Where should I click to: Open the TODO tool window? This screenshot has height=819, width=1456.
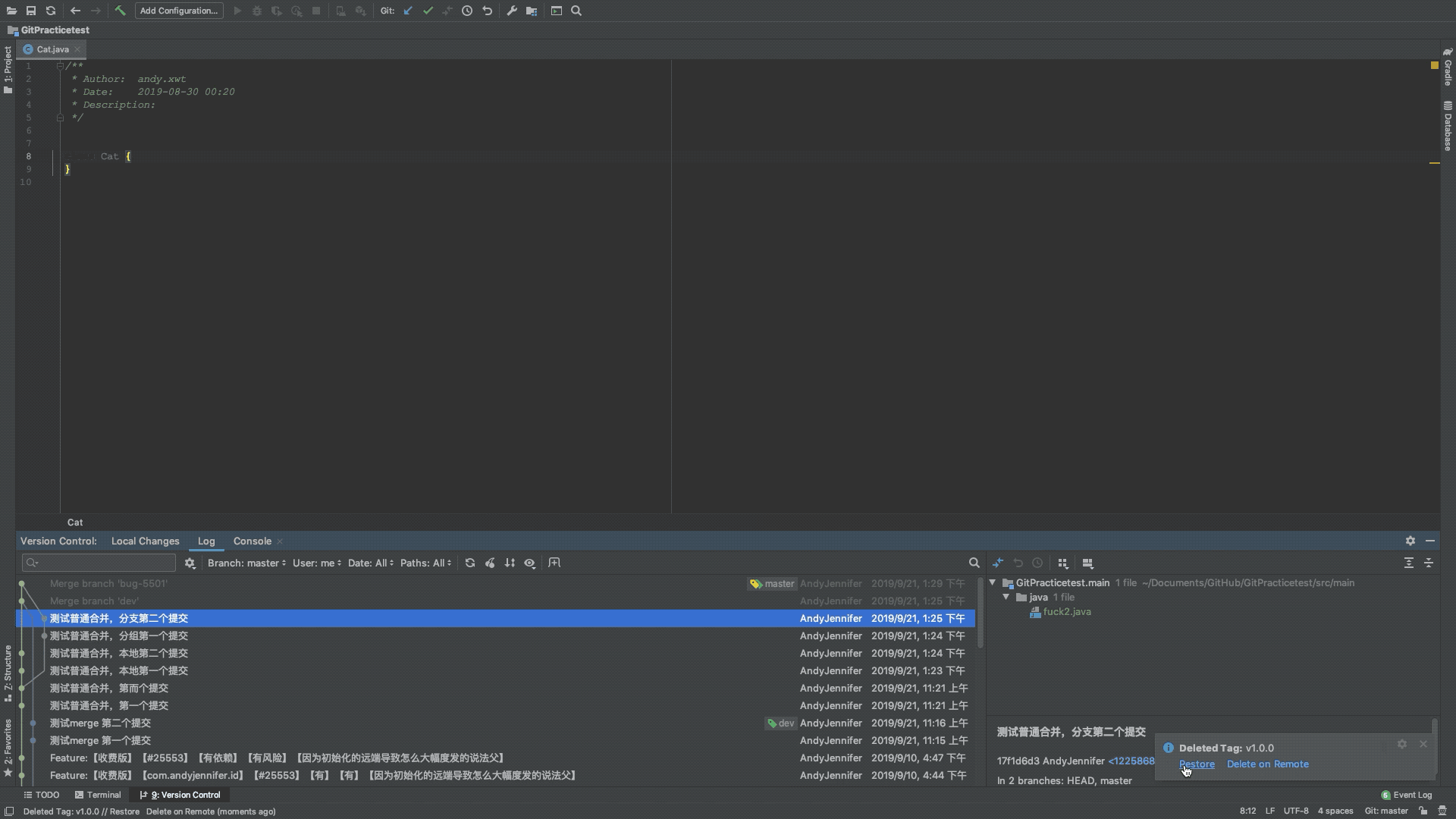(42, 795)
